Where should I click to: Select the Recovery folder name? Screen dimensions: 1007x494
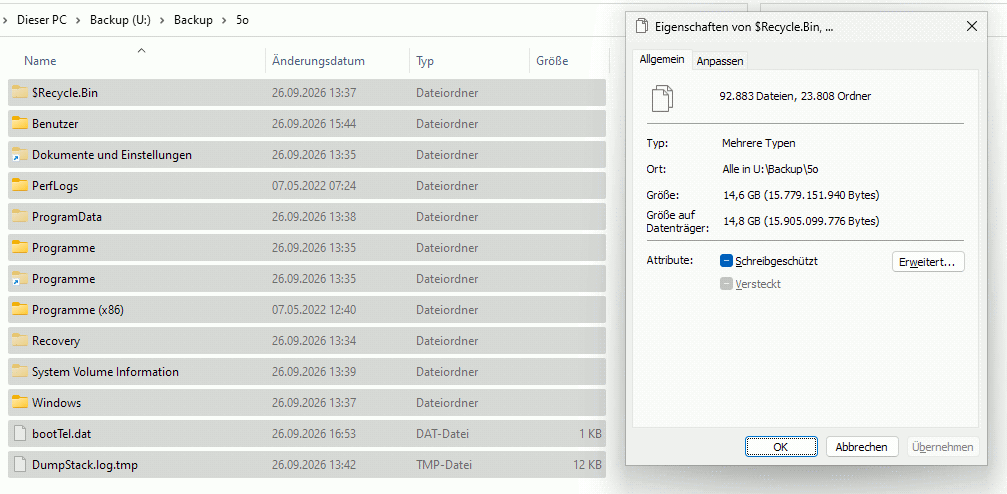pos(56,340)
